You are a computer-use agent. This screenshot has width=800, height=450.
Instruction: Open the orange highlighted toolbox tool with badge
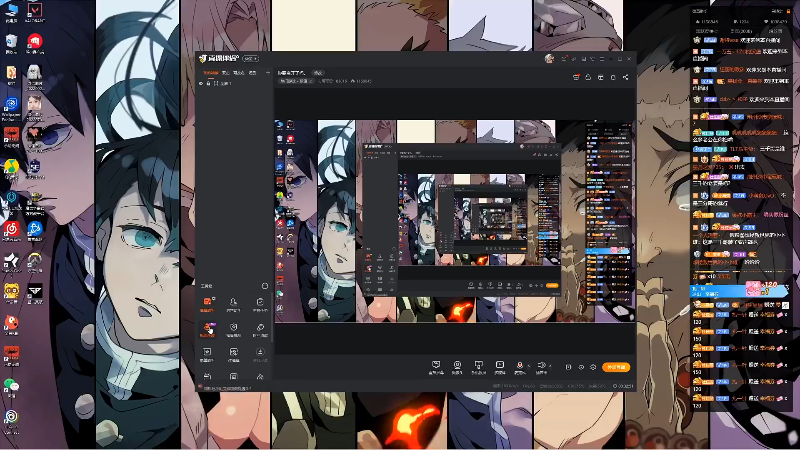[207, 304]
